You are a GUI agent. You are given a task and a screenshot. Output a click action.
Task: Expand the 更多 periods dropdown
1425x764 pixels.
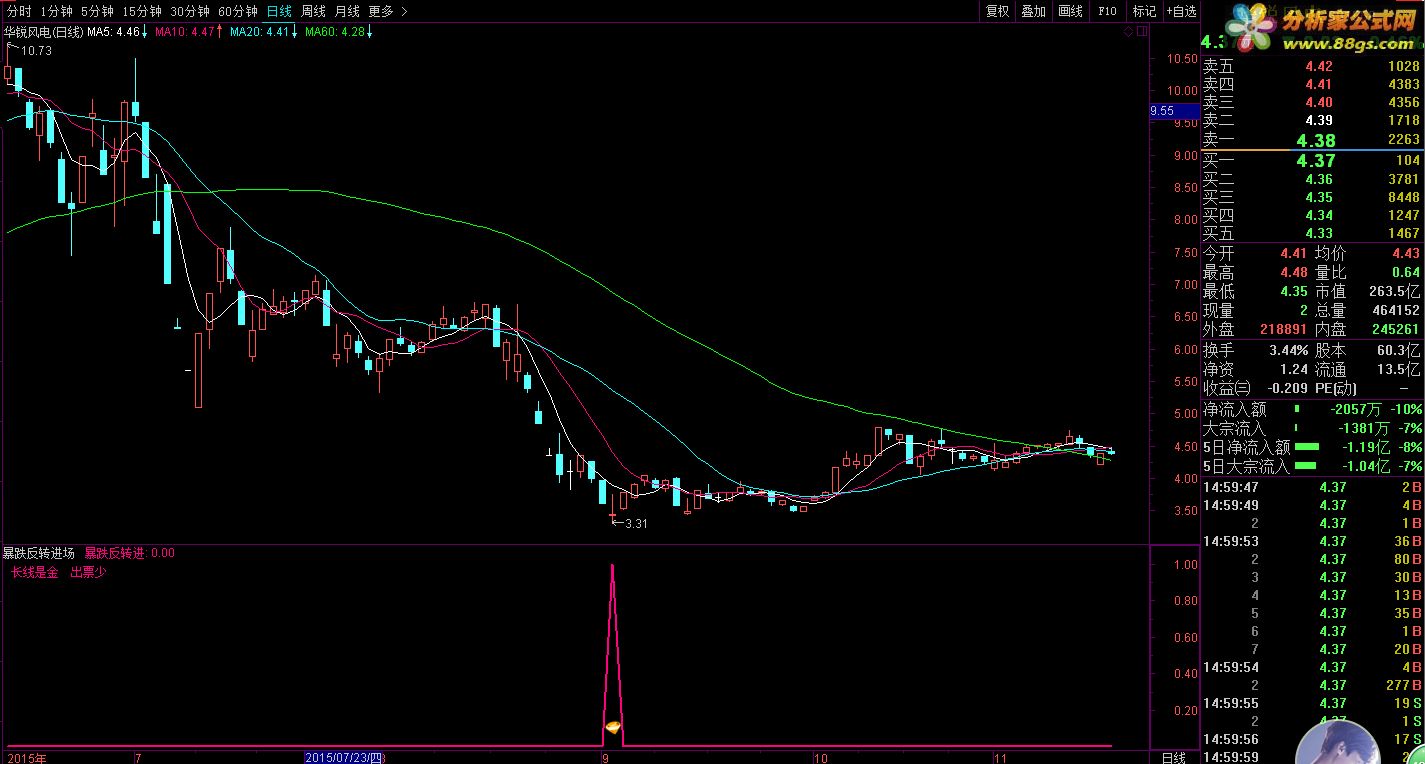[x=387, y=11]
